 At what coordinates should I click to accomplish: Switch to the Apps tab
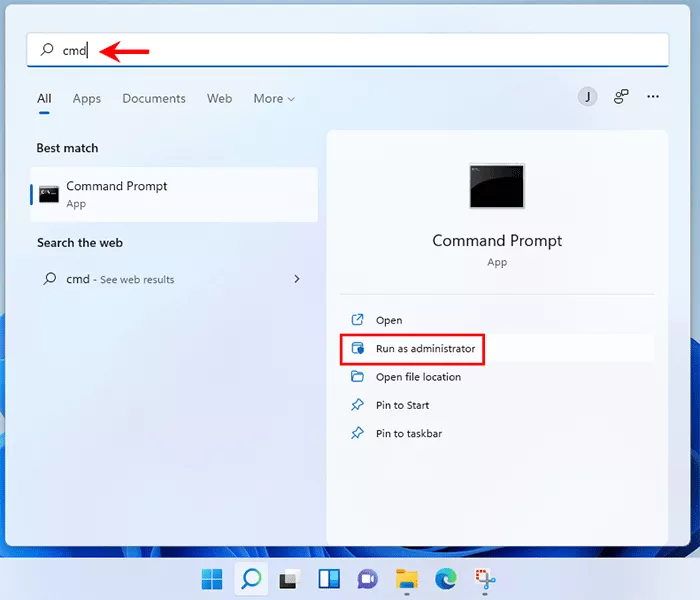coord(87,99)
